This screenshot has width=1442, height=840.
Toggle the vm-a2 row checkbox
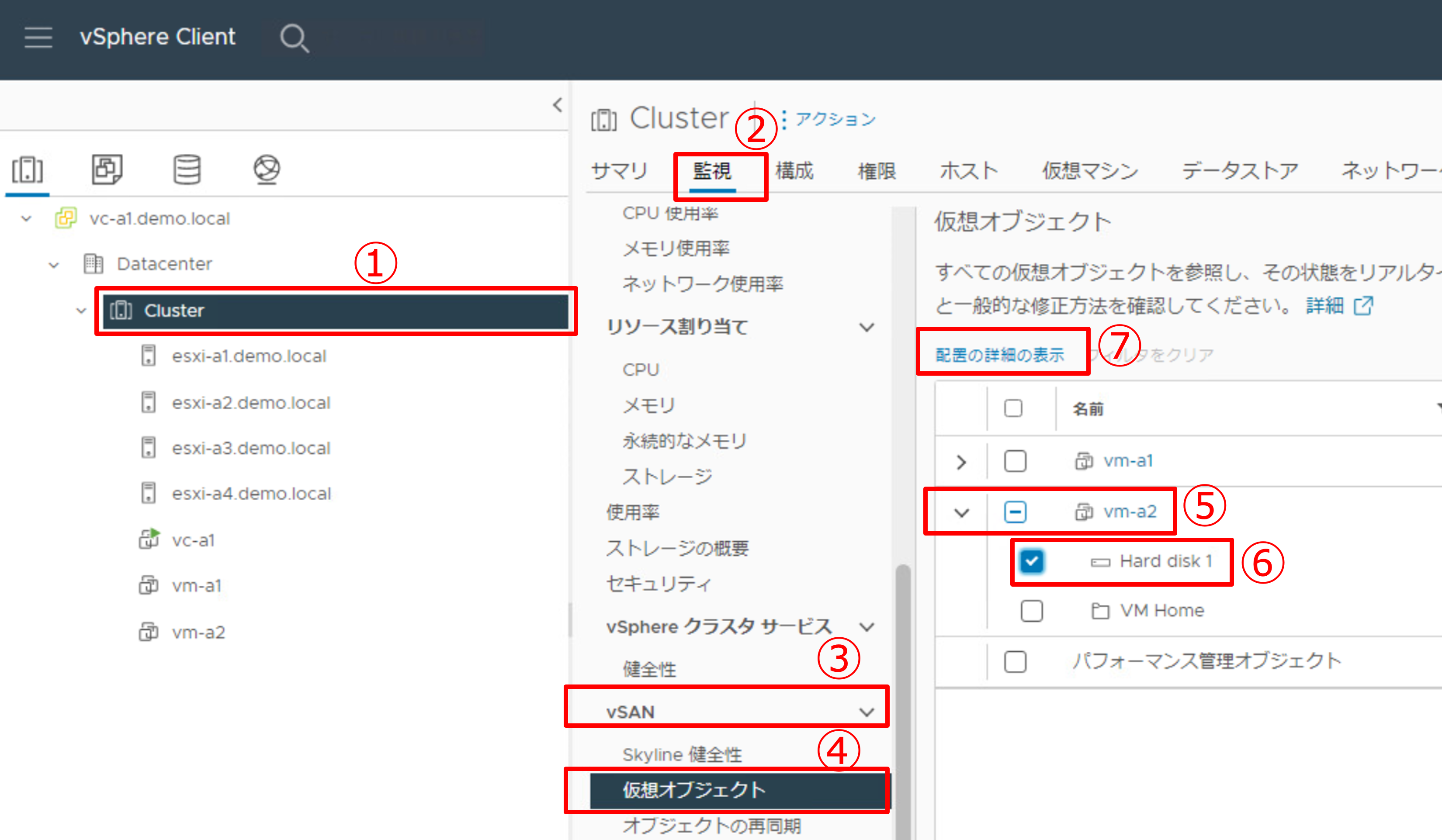coord(1015,512)
